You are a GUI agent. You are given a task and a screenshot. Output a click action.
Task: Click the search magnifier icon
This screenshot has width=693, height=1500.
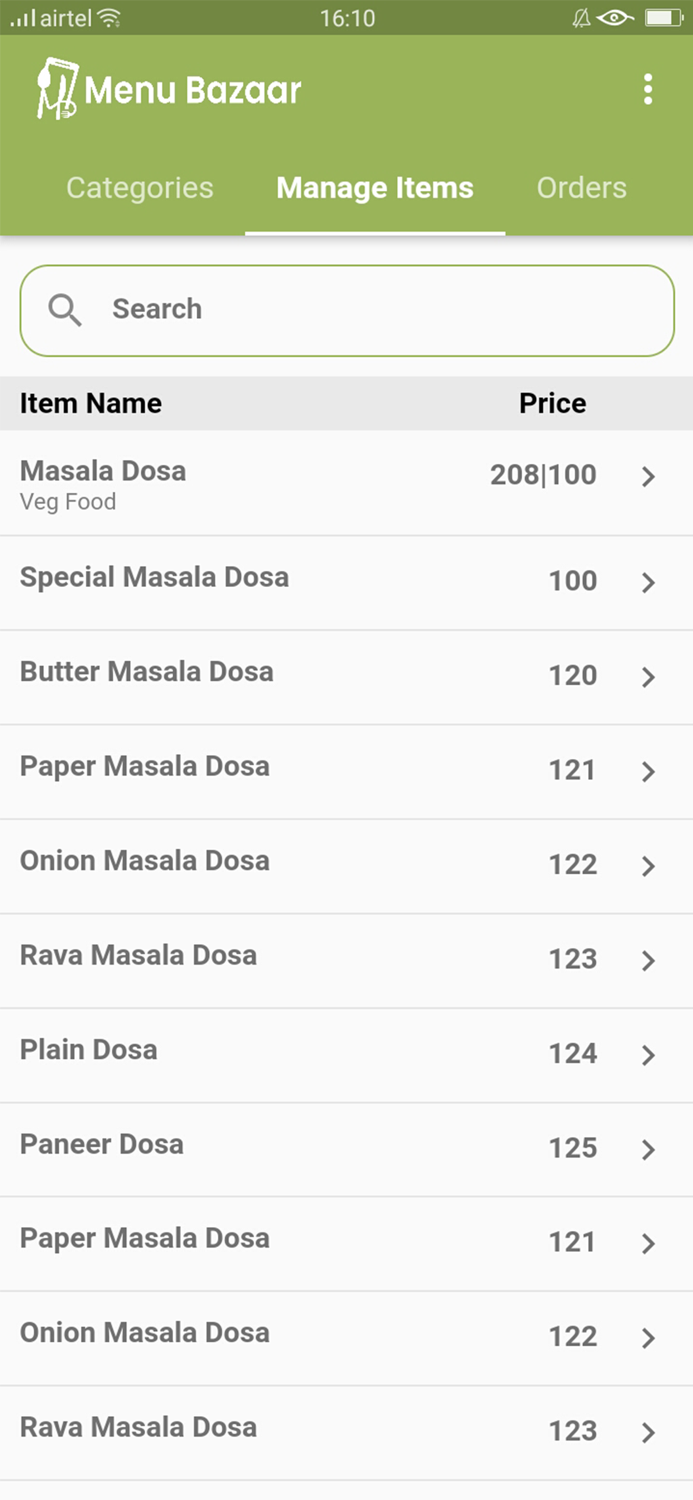click(65, 310)
